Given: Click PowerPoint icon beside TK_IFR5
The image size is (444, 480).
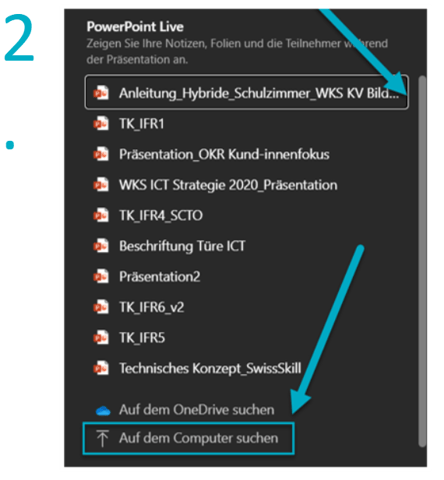Looking at the screenshot, I should coord(101,338).
